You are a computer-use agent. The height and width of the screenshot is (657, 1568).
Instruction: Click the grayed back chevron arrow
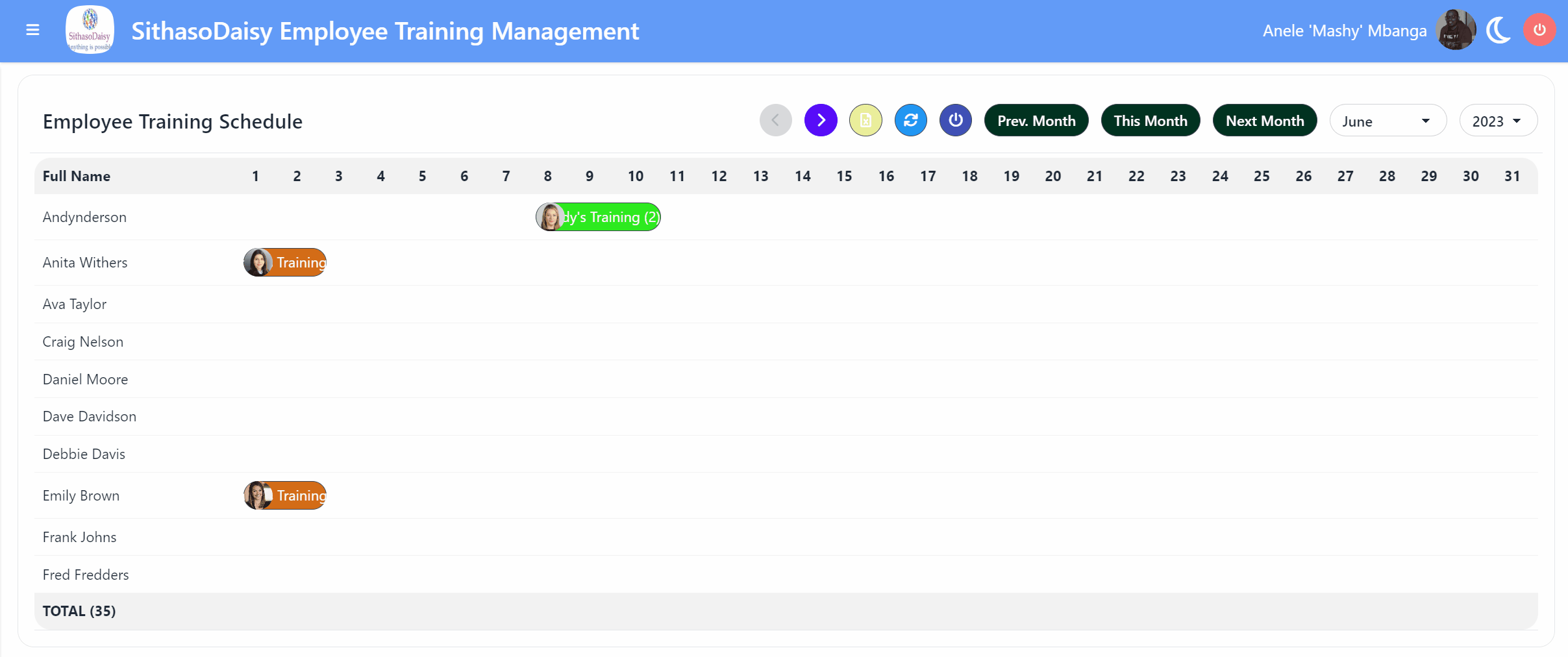pyautogui.click(x=775, y=120)
